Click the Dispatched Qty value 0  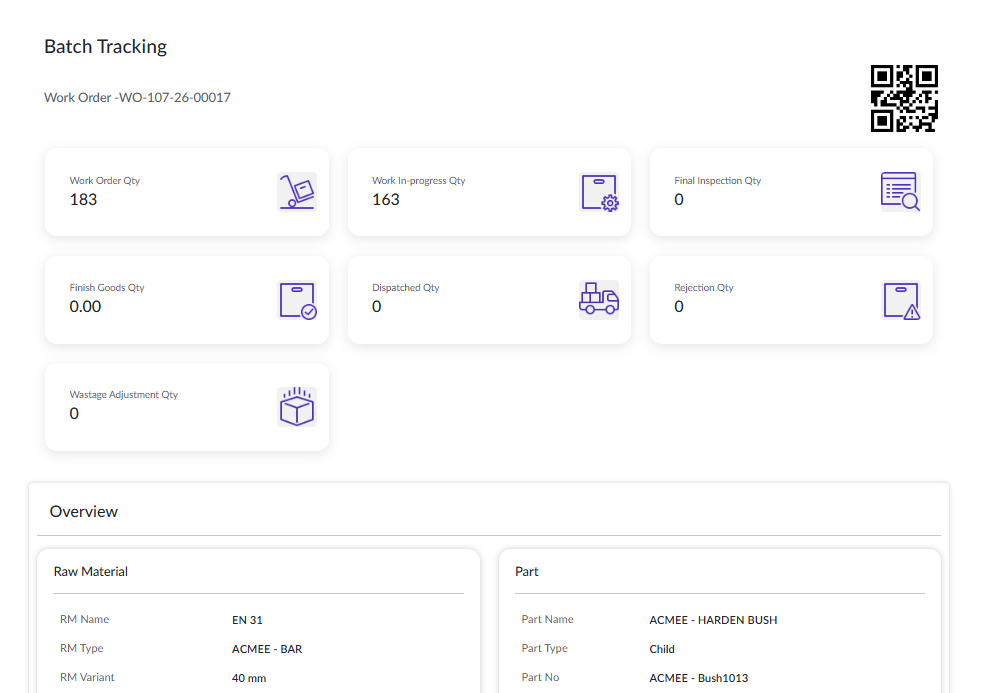[377, 307]
